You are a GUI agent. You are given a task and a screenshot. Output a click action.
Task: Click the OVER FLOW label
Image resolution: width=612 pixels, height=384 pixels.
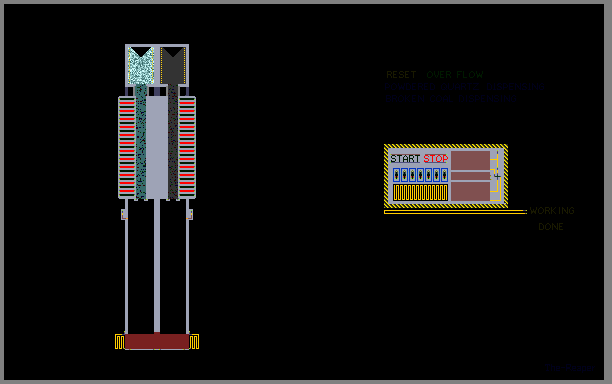[x=455, y=75]
